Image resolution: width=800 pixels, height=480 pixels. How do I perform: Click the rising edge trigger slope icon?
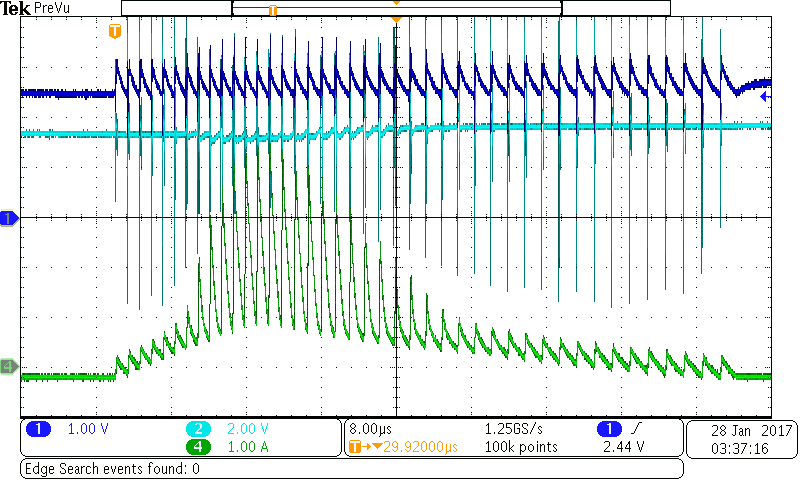(x=637, y=428)
